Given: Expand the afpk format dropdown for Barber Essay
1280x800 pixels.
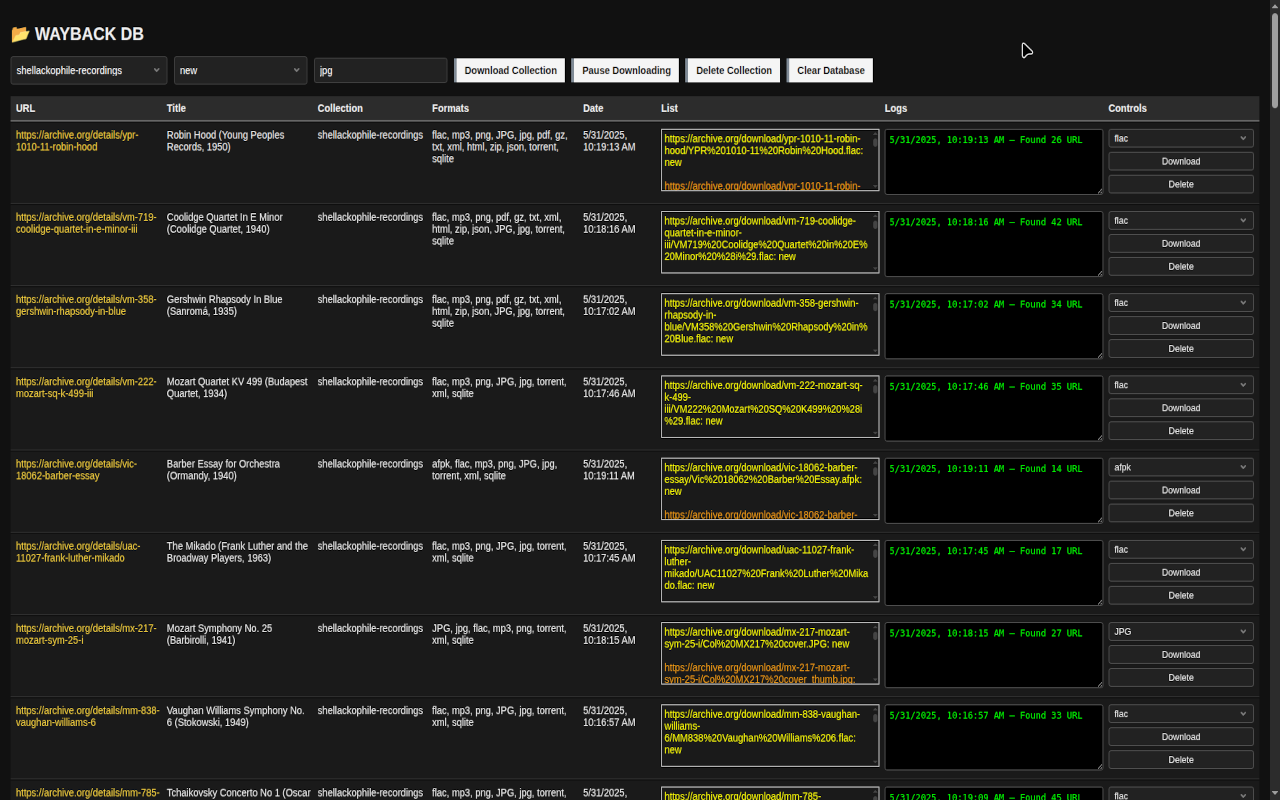Looking at the screenshot, I should pyautogui.click(x=1181, y=467).
